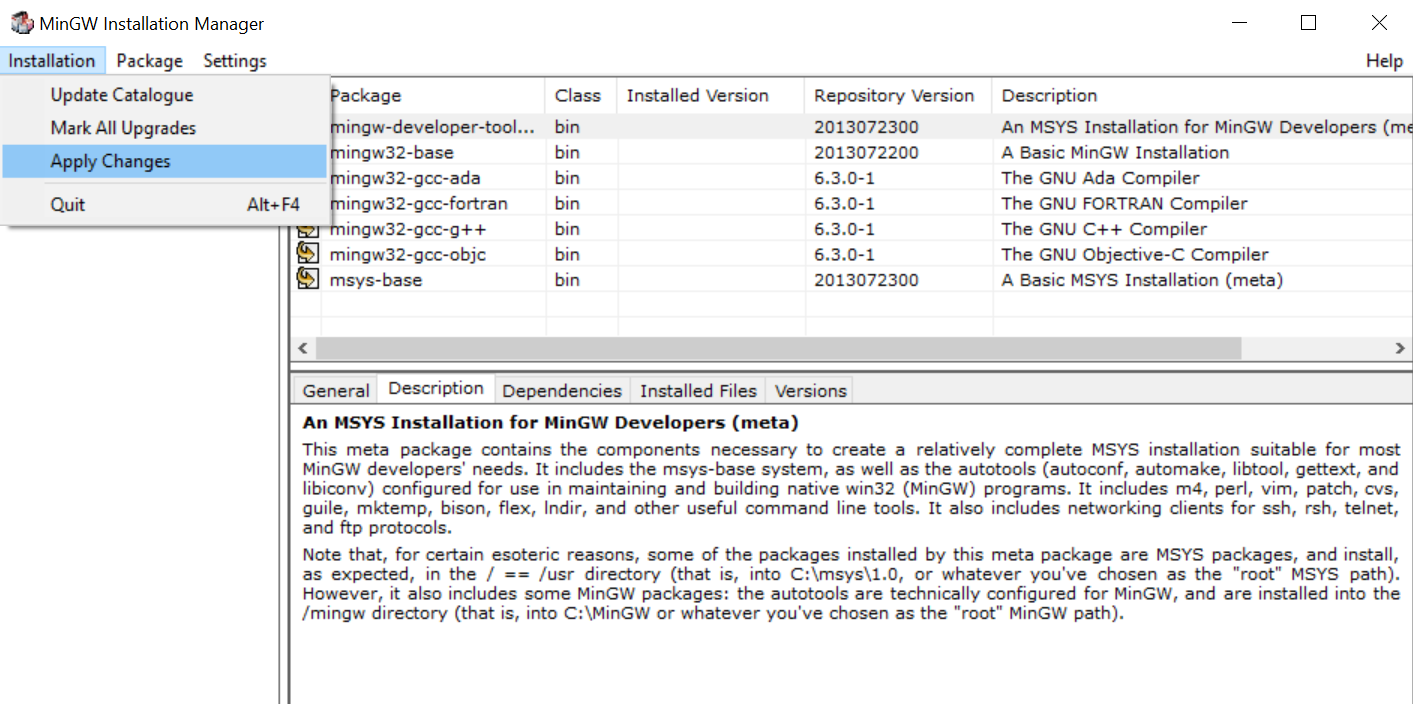Select the mingw-developer-tool... package row
Screen dimensions: 1413x704
[851, 127]
